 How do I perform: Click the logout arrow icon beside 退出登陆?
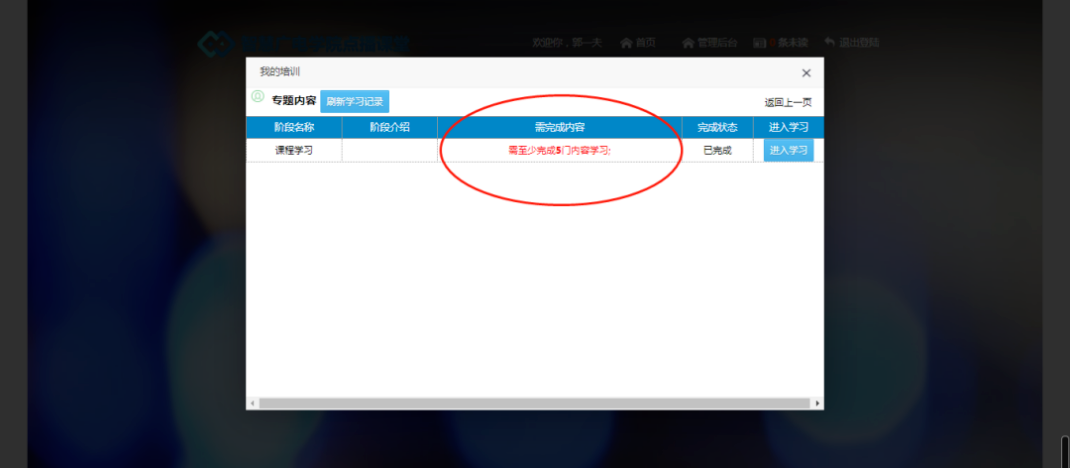829,42
